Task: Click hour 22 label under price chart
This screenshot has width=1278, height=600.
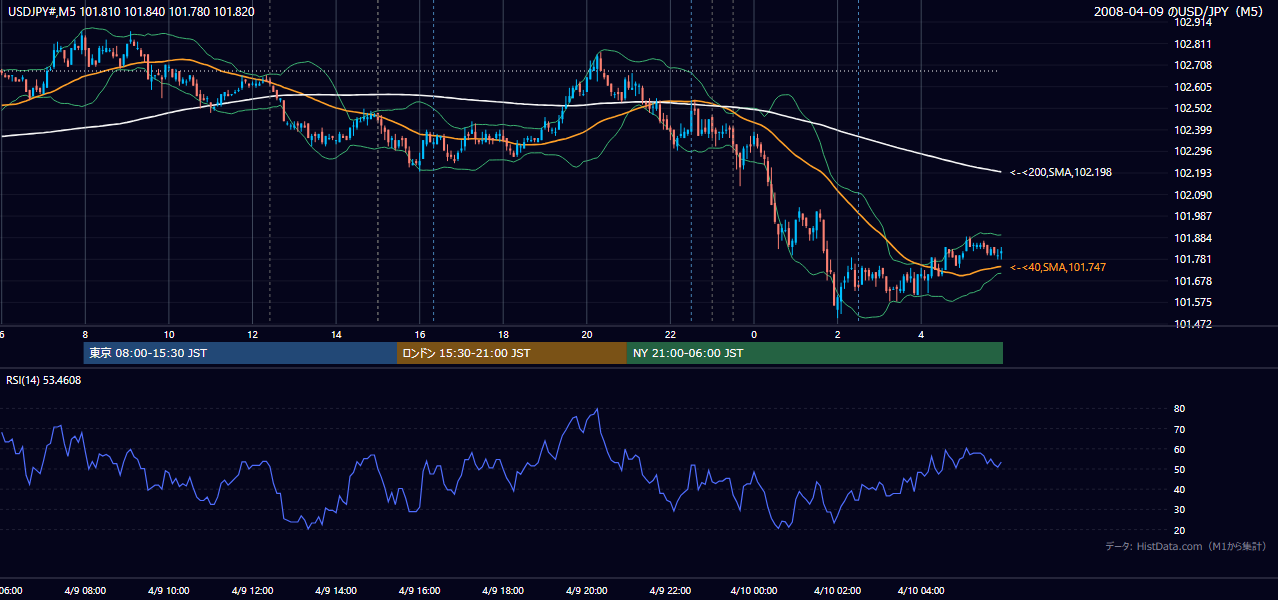Action: pyautogui.click(x=671, y=334)
